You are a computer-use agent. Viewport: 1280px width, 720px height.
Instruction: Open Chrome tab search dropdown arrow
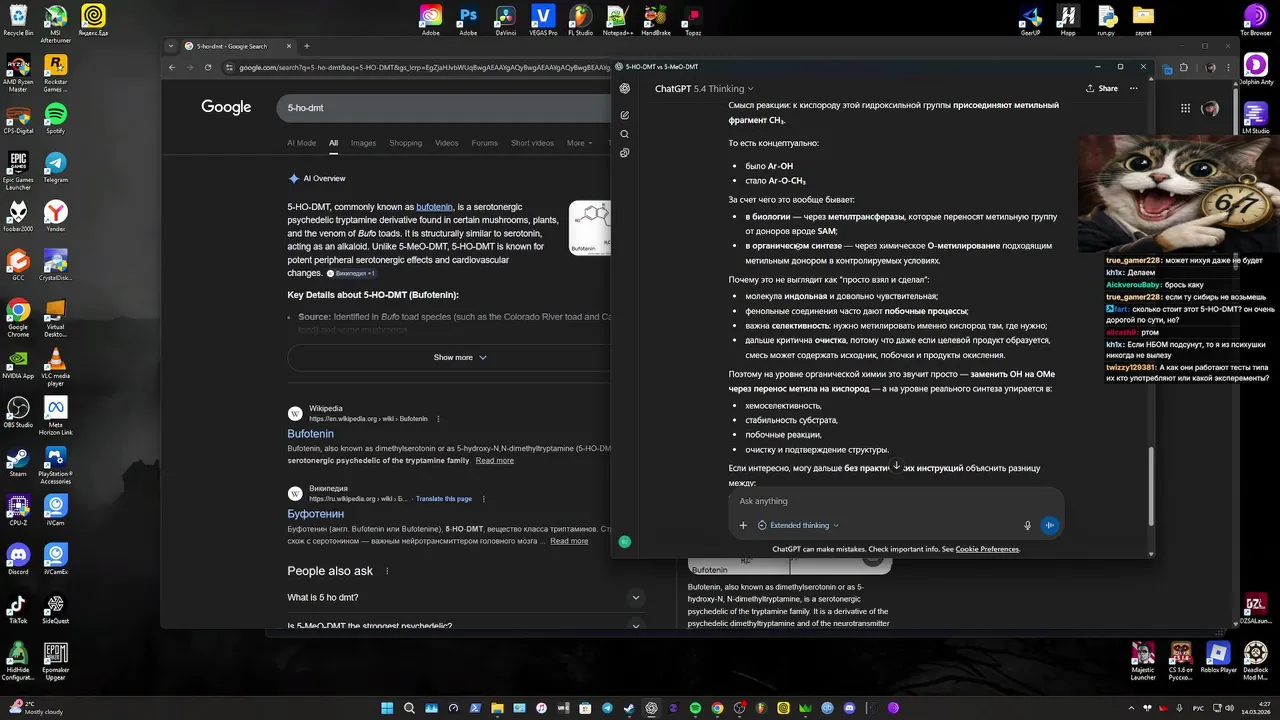pyautogui.click(x=172, y=46)
